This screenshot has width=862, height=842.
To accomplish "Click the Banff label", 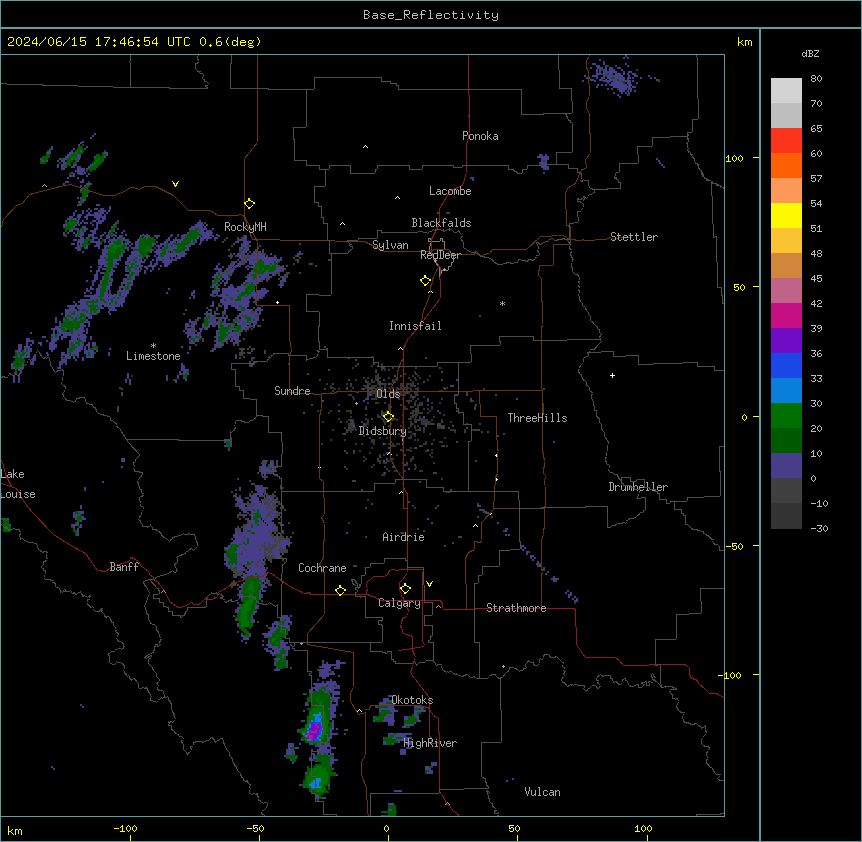I will point(124,567).
